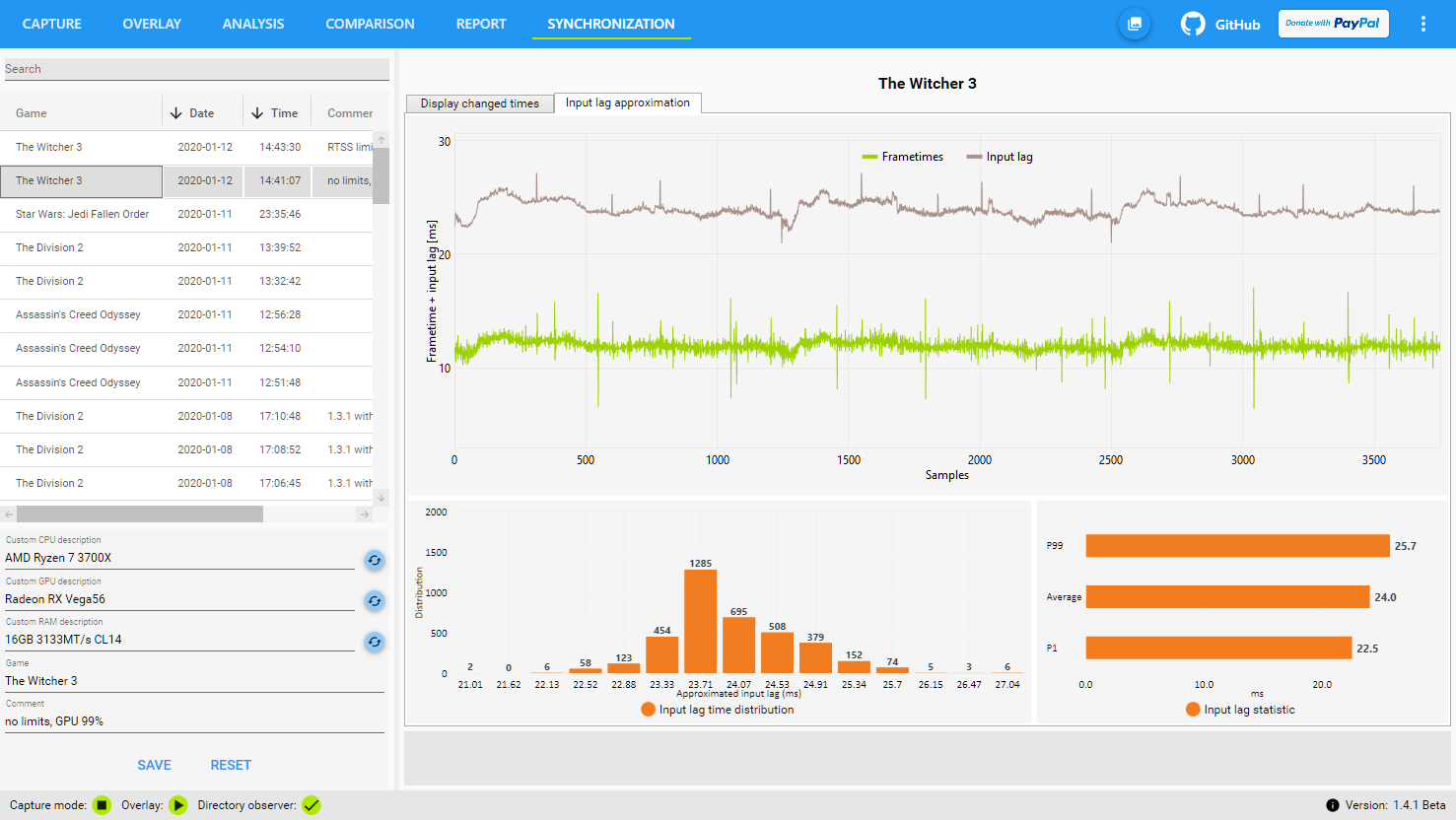The image size is (1456, 820).
Task: Sort records by Date column arrow
Action: tap(176, 113)
